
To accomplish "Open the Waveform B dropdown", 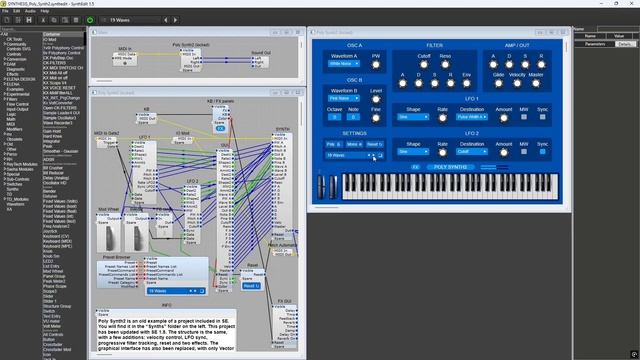I will click(x=344, y=98).
